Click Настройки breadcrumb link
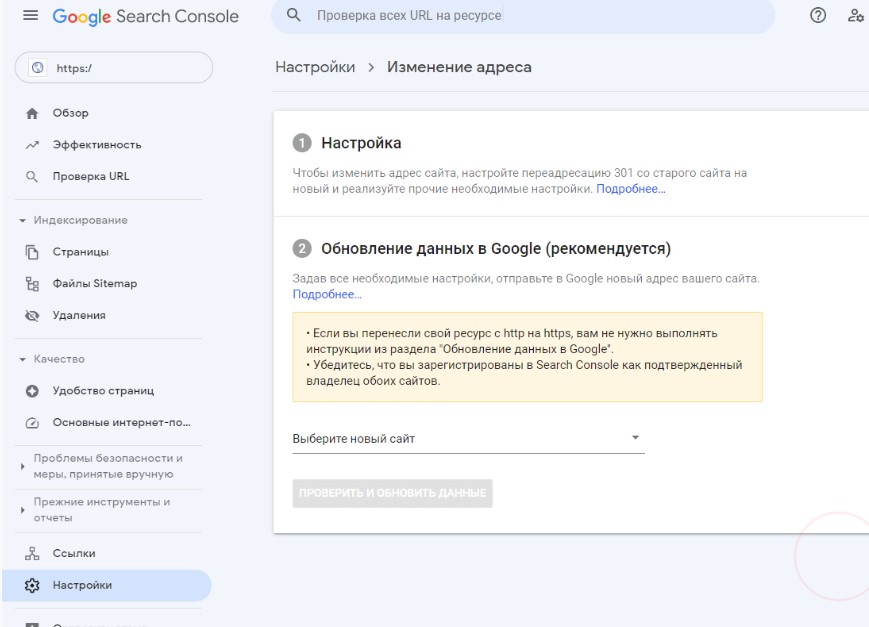Viewport: 869px width, 627px height. coord(315,67)
